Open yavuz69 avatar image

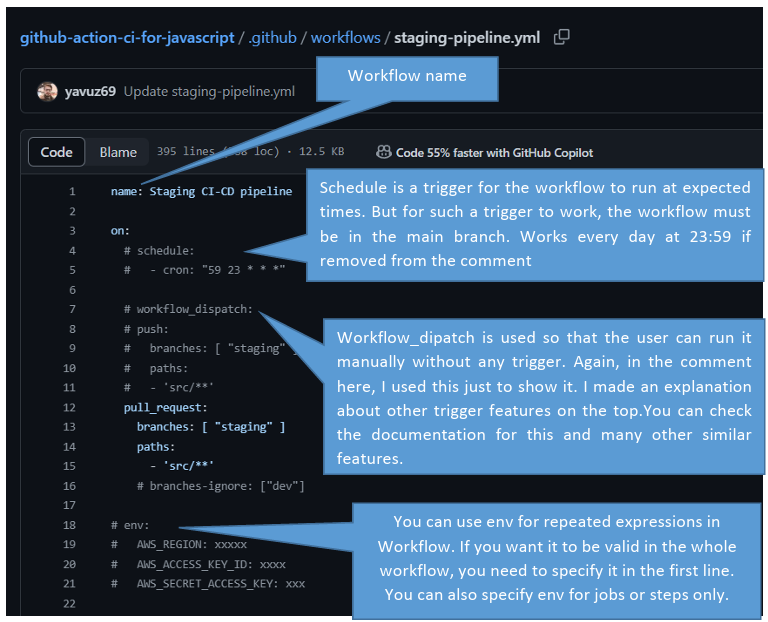47,92
